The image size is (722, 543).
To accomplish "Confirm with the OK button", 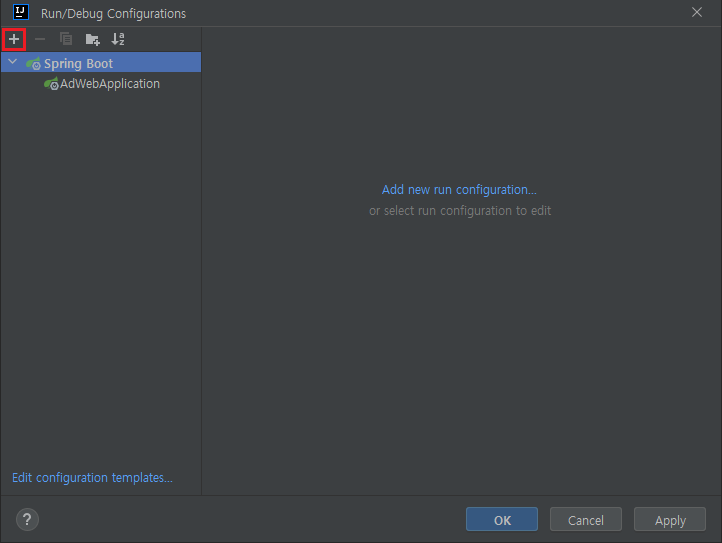I will (x=502, y=520).
